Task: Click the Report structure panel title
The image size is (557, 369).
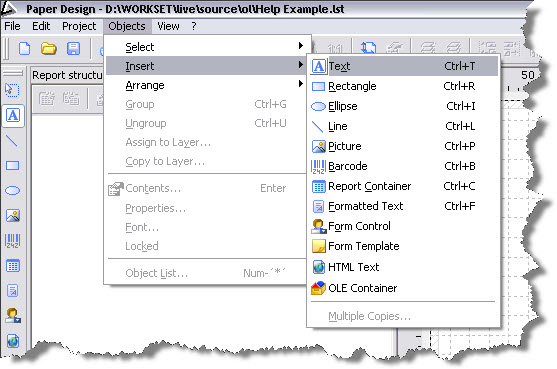Action: (67, 75)
